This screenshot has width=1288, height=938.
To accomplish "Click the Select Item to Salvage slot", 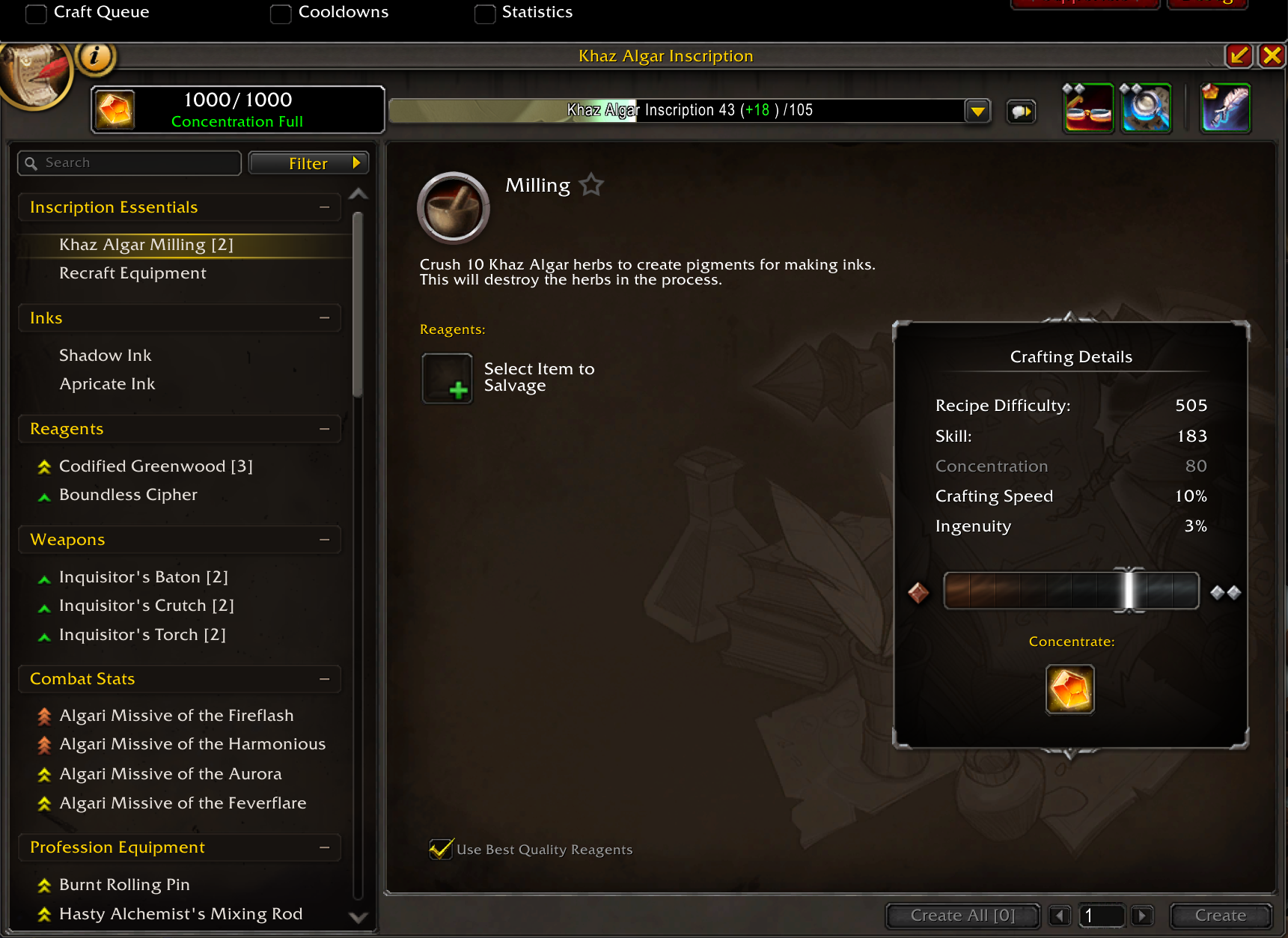I will pyautogui.click(x=448, y=378).
